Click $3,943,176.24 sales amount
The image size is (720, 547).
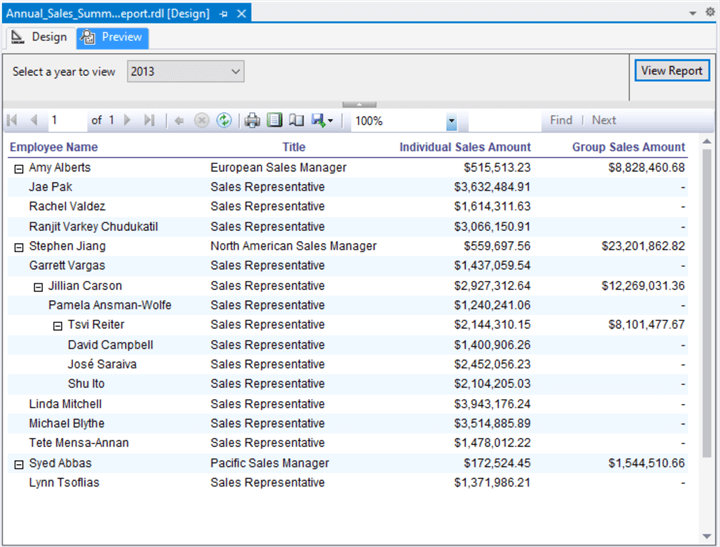pyautogui.click(x=492, y=404)
